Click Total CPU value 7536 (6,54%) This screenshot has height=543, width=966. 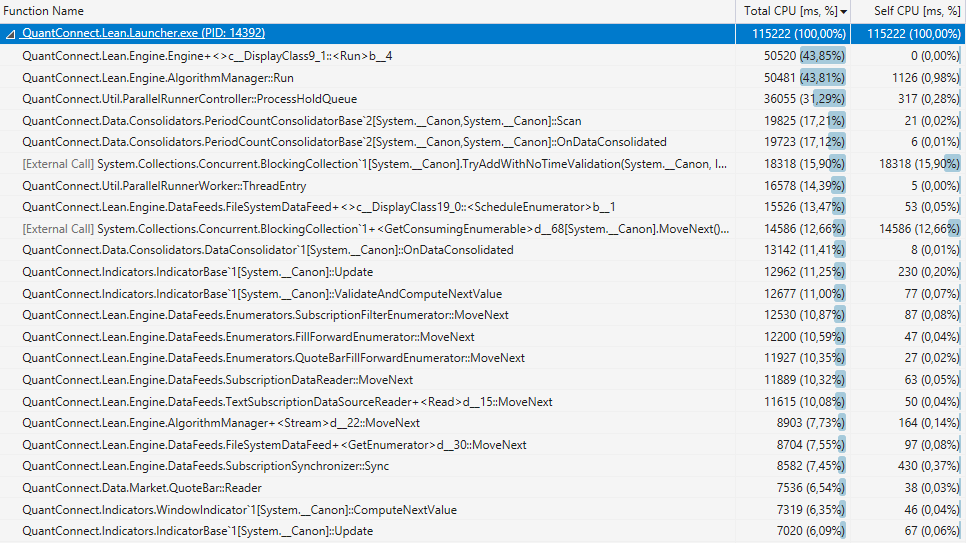point(811,488)
